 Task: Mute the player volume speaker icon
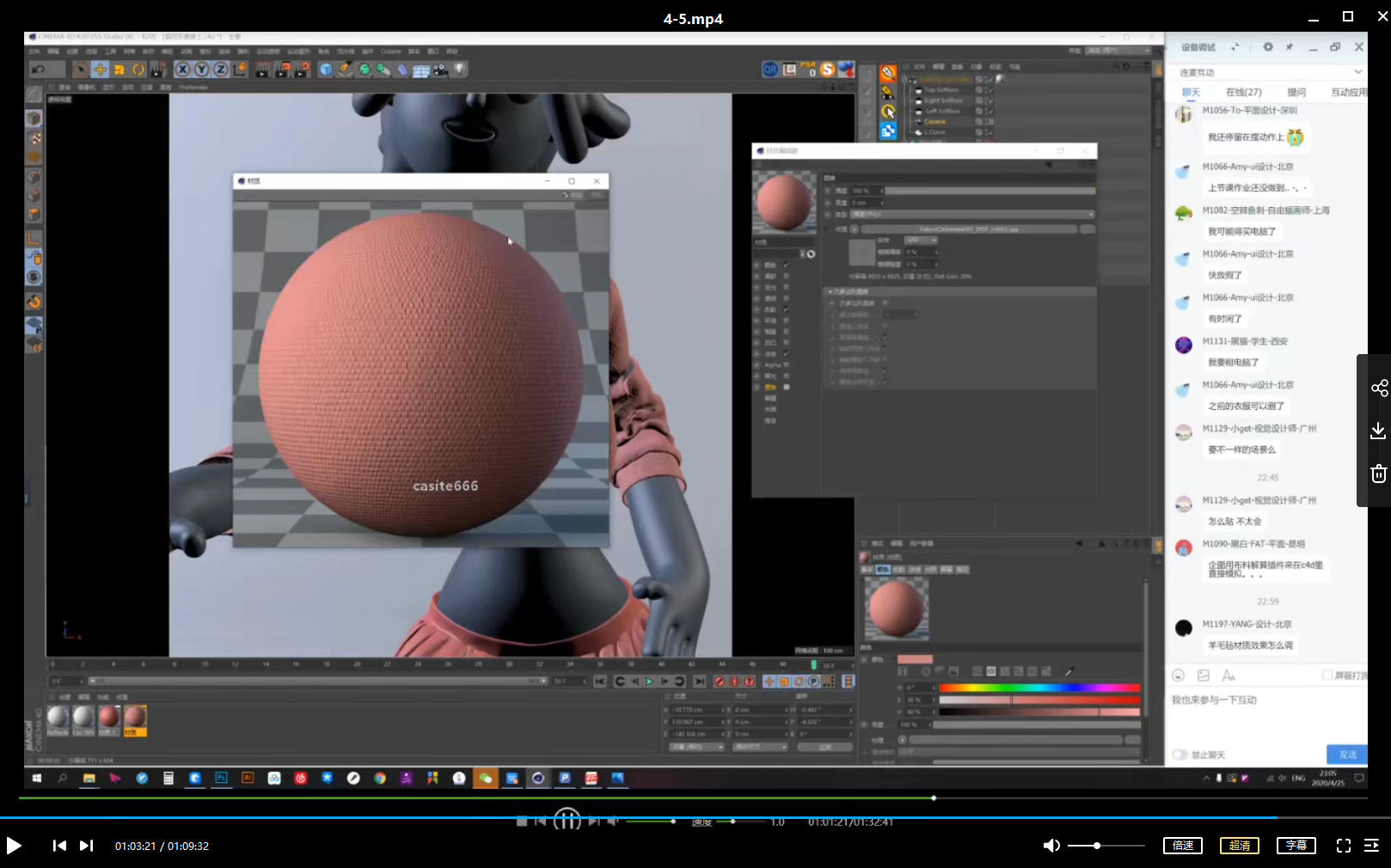[x=1051, y=846]
